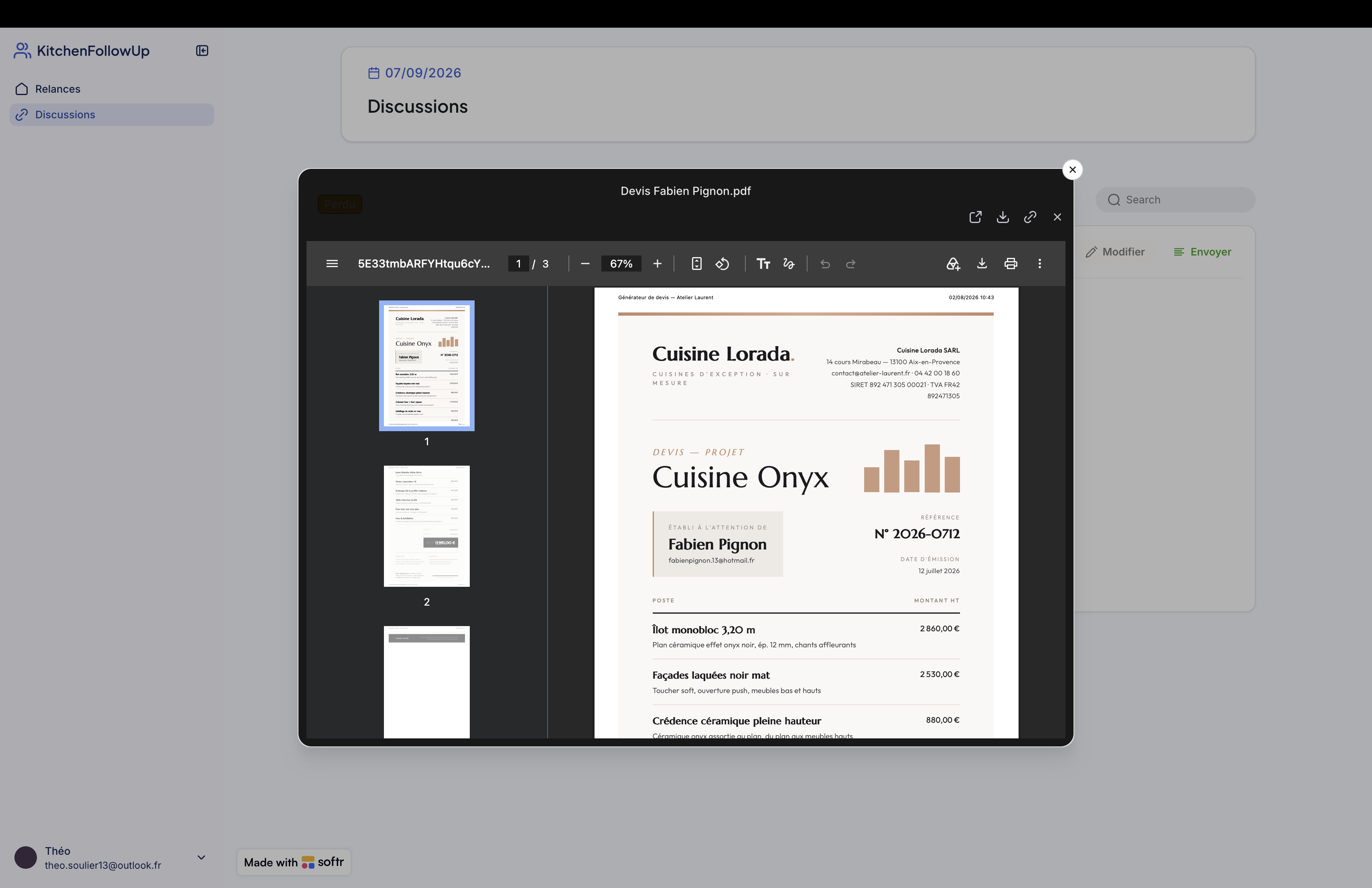Select the add text annotation tool

(763, 264)
